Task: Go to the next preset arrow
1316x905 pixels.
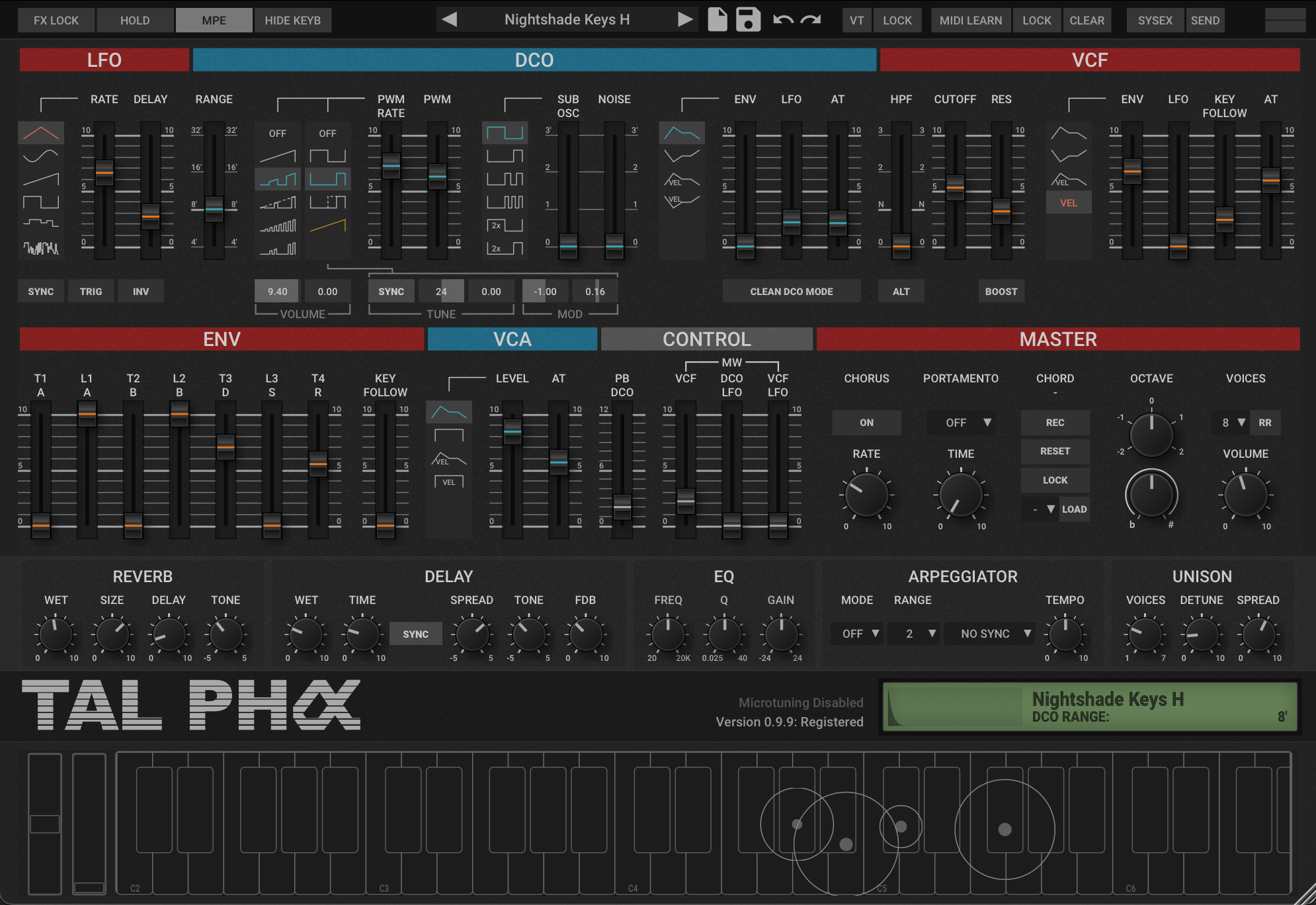Action: 685,20
